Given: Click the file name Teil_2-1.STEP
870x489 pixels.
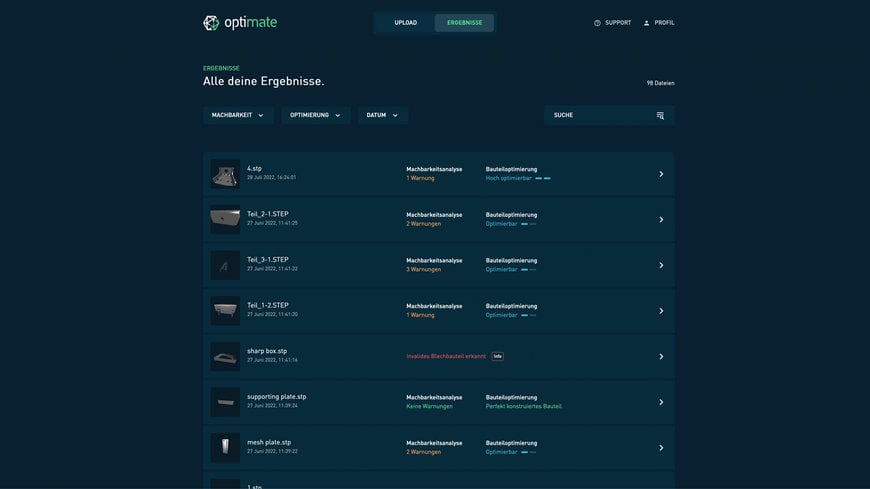Looking at the screenshot, I should click(x=267, y=214).
